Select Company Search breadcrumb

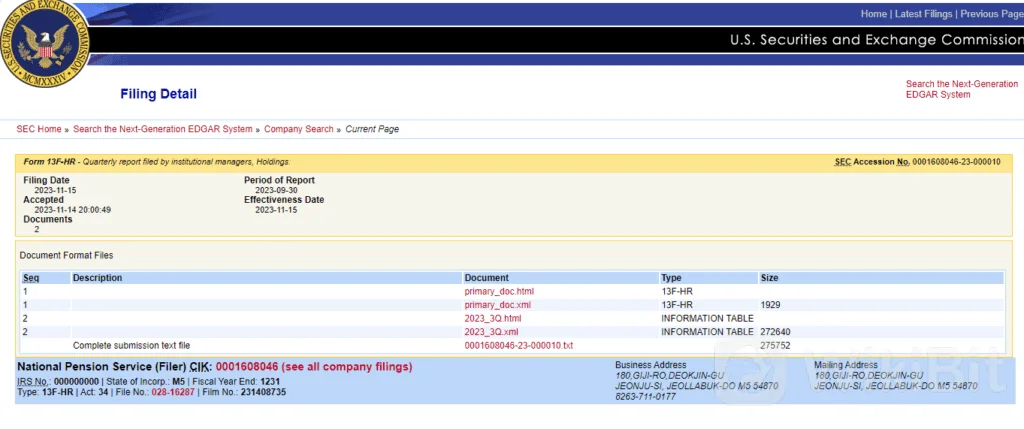coord(298,129)
